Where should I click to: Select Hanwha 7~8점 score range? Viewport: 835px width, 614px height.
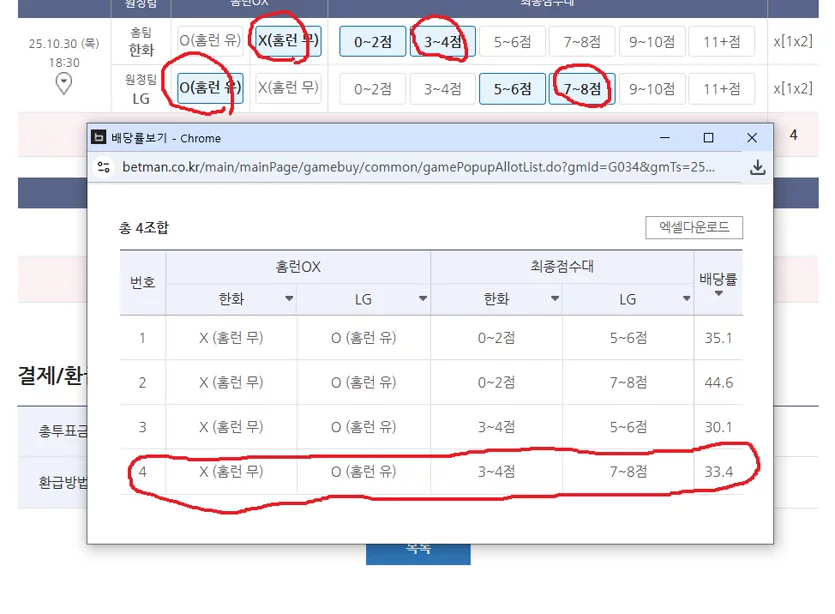(x=582, y=42)
